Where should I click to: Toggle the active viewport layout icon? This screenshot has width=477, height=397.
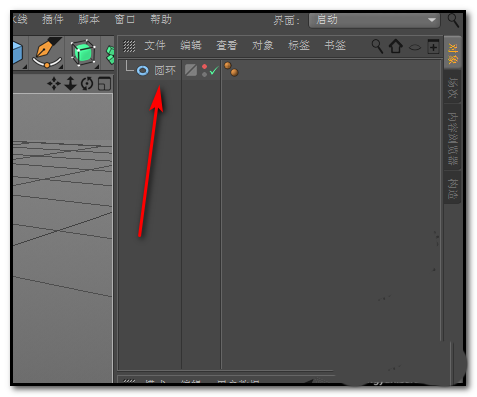tap(104, 84)
